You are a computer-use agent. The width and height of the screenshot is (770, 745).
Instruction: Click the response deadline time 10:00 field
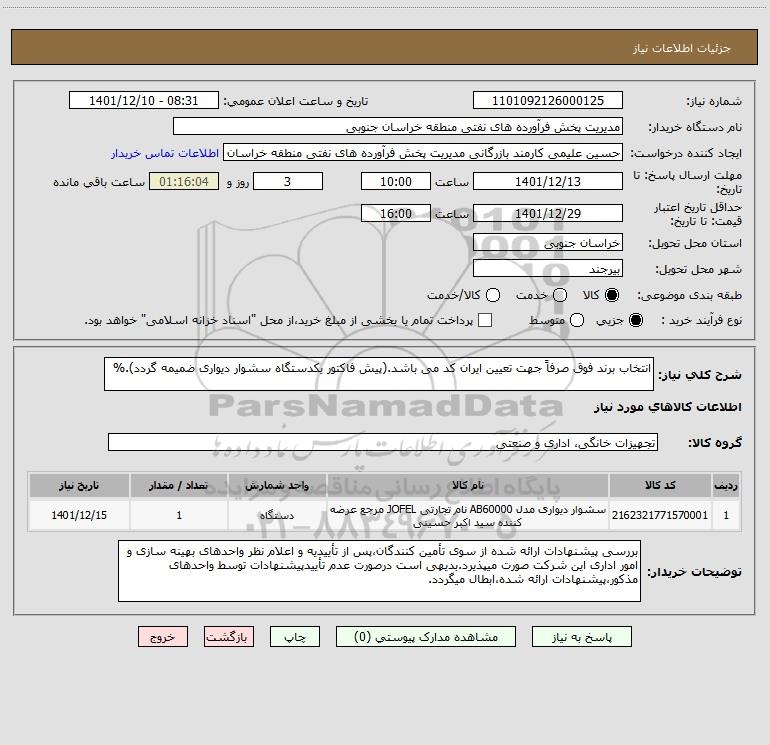pos(396,181)
